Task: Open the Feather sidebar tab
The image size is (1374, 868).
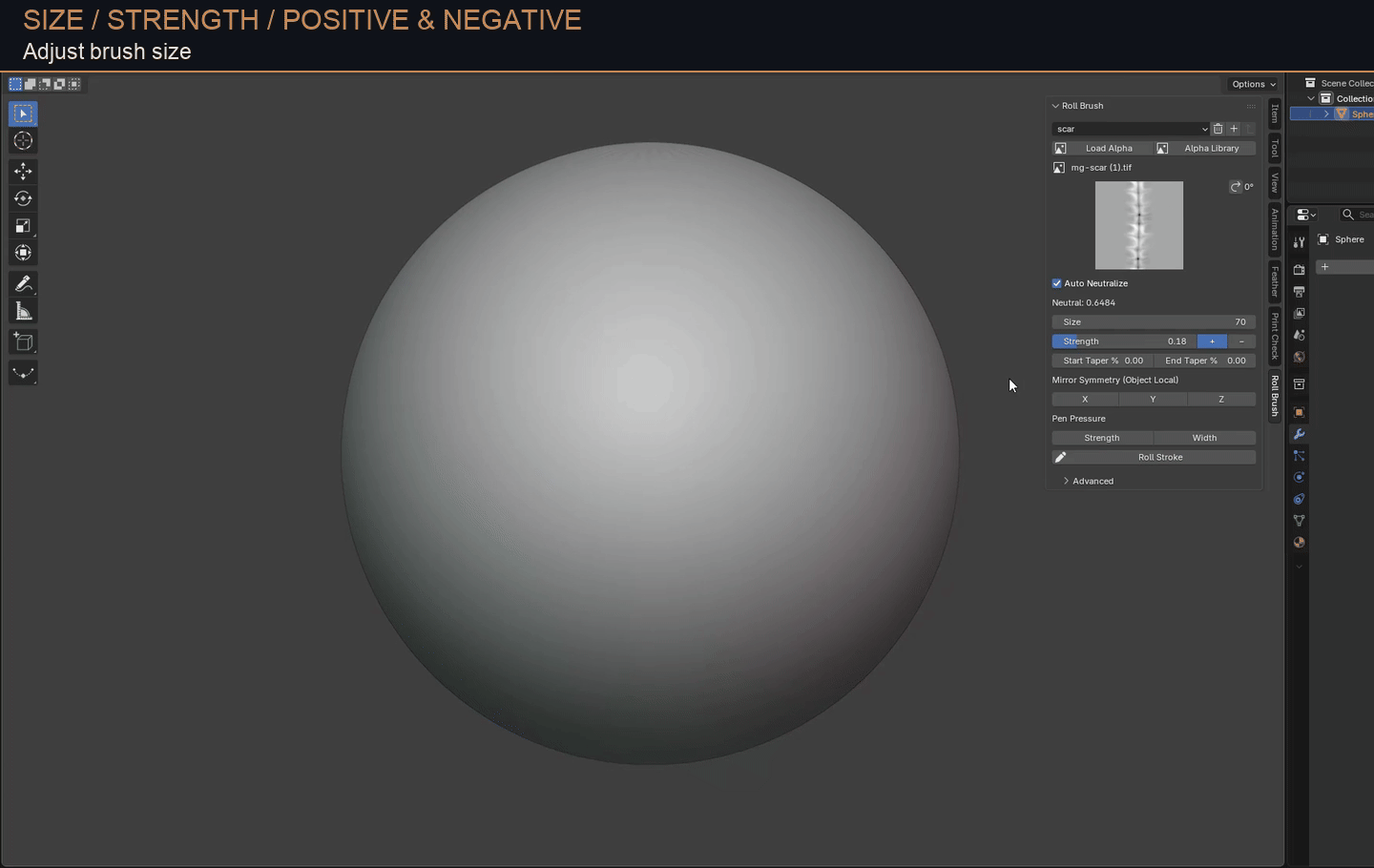Action: coord(1275,281)
